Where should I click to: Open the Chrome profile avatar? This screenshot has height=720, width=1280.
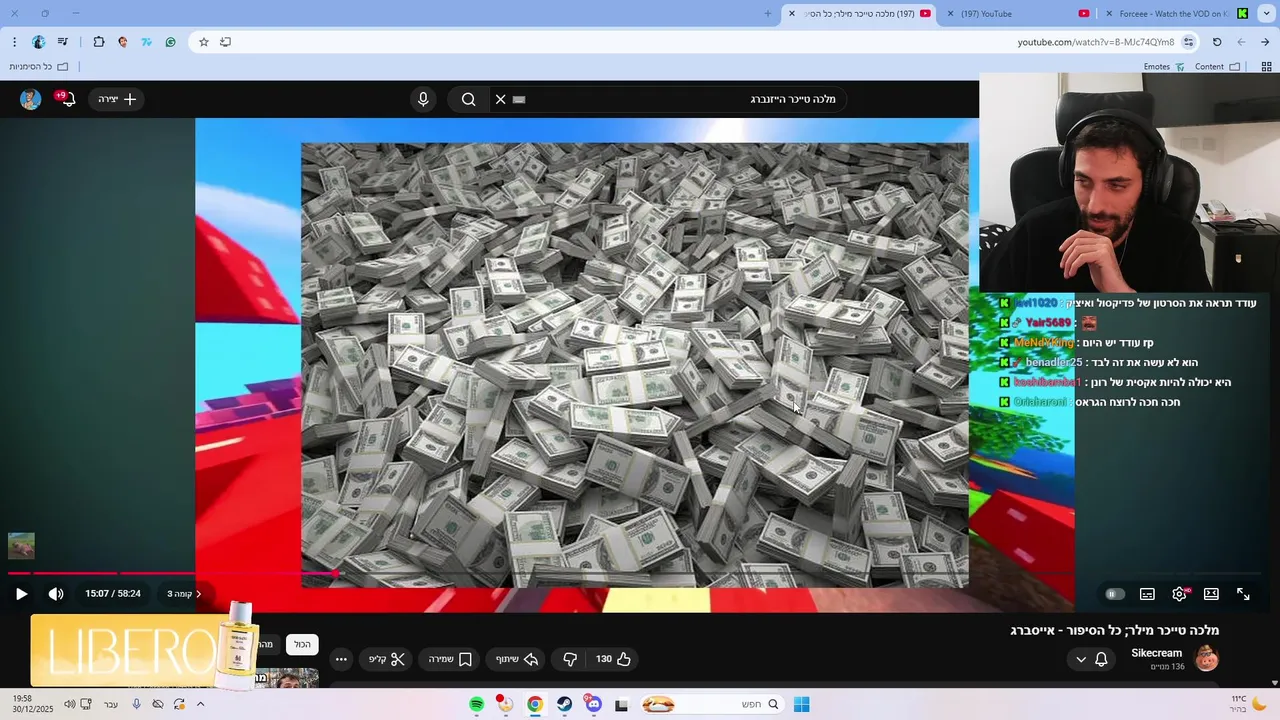click(x=39, y=42)
